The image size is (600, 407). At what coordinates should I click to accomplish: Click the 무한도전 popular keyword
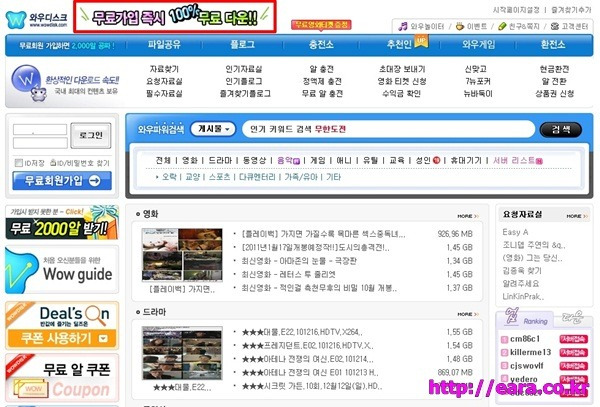click(x=331, y=129)
